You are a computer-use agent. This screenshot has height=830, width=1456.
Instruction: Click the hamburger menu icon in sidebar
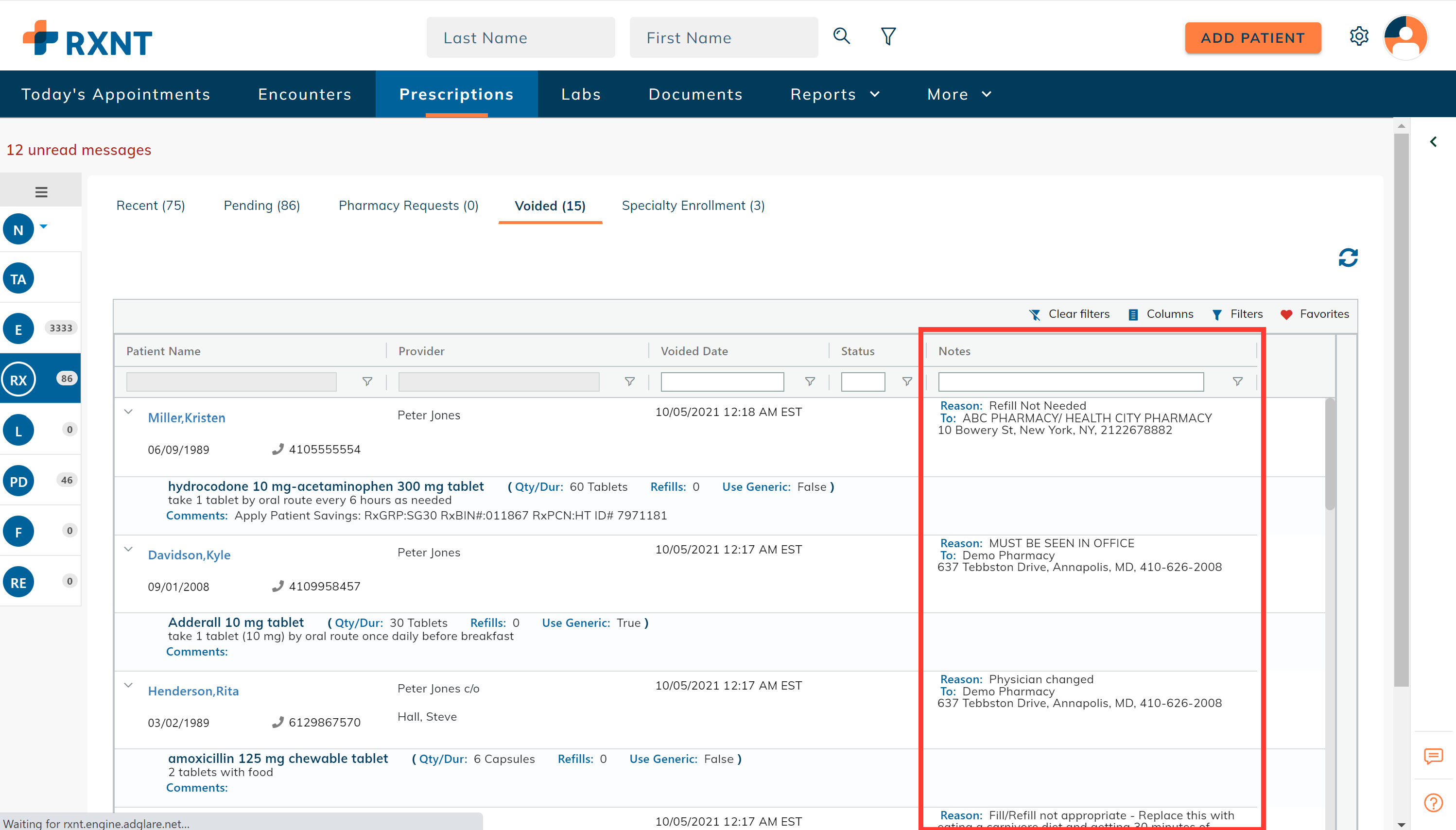point(41,192)
